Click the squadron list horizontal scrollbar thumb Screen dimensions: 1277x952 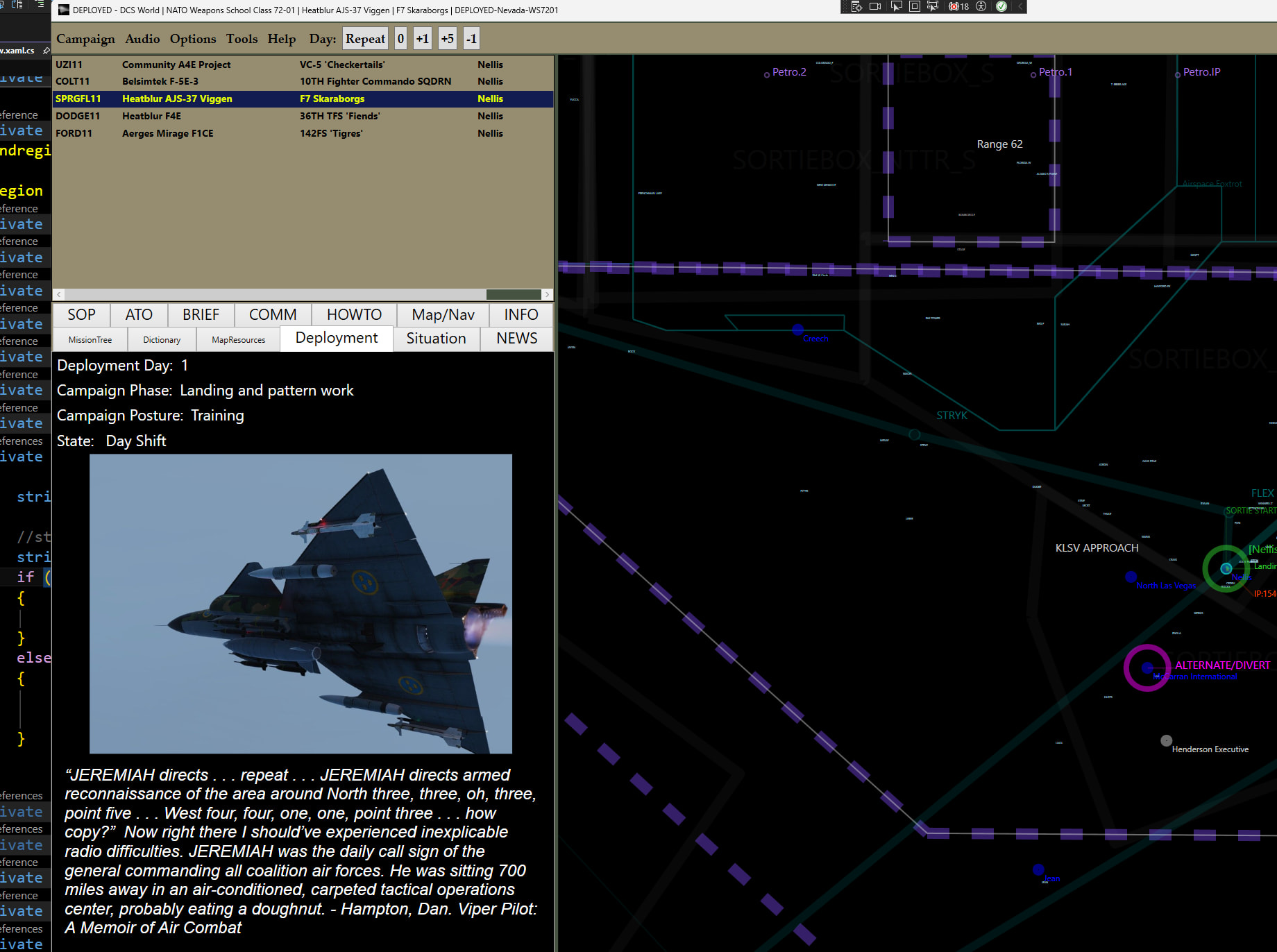click(513, 294)
